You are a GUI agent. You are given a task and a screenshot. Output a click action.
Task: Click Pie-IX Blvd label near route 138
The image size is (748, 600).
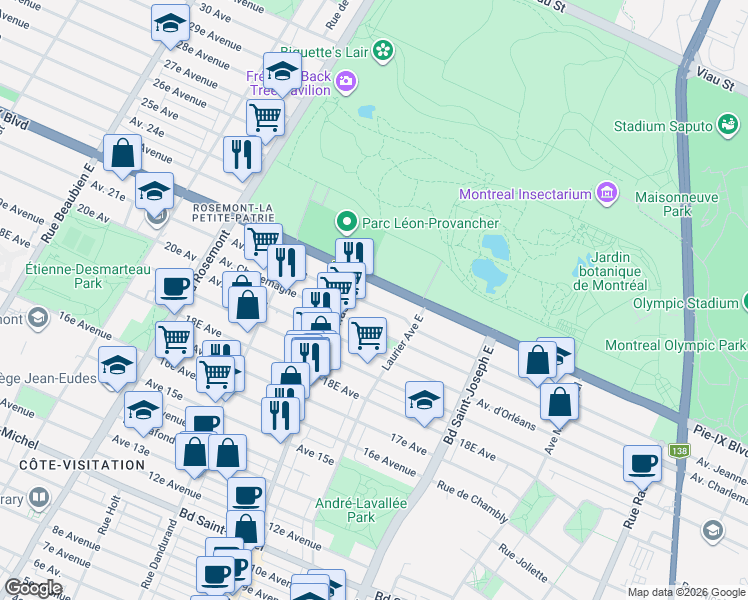tap(720, 439)
